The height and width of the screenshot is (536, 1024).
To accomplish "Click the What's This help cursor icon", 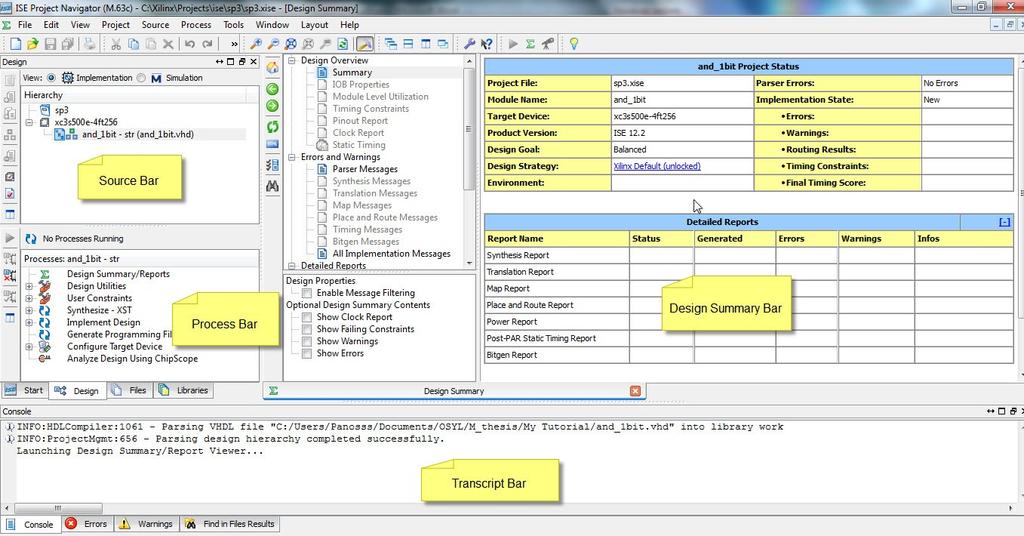I will 487,44.
